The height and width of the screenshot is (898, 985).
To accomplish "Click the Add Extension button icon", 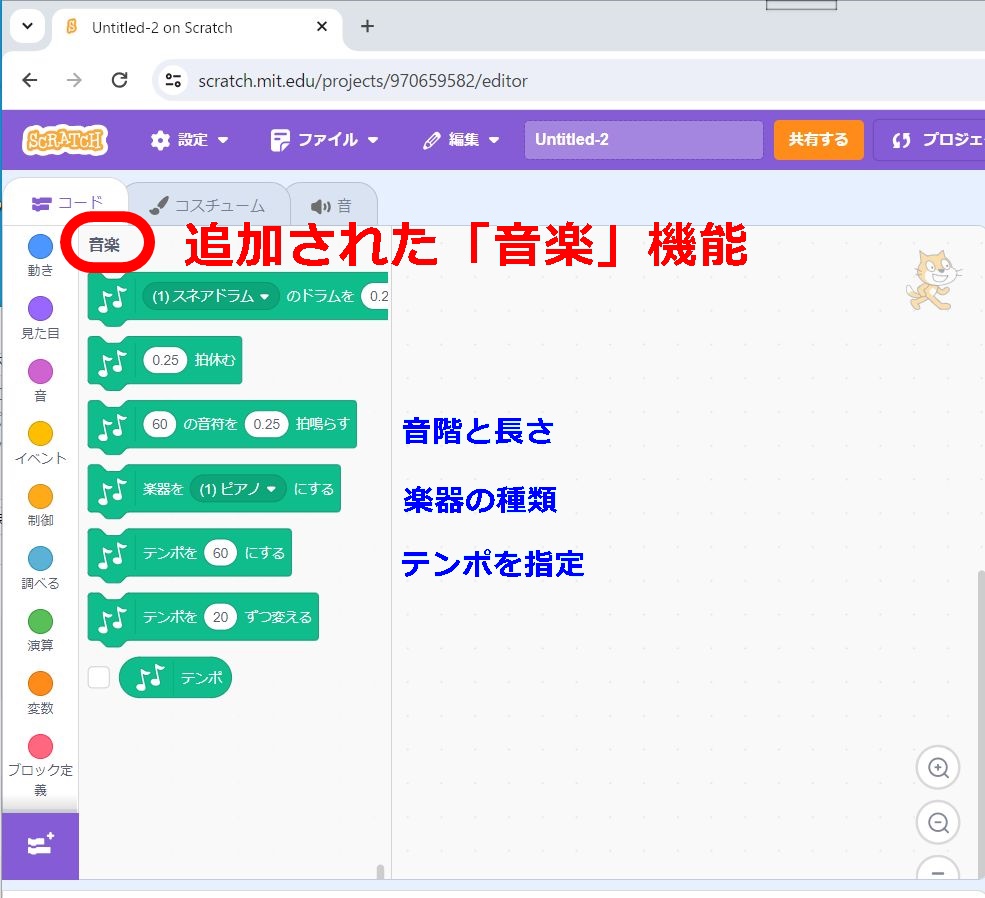I will [40, 845].
